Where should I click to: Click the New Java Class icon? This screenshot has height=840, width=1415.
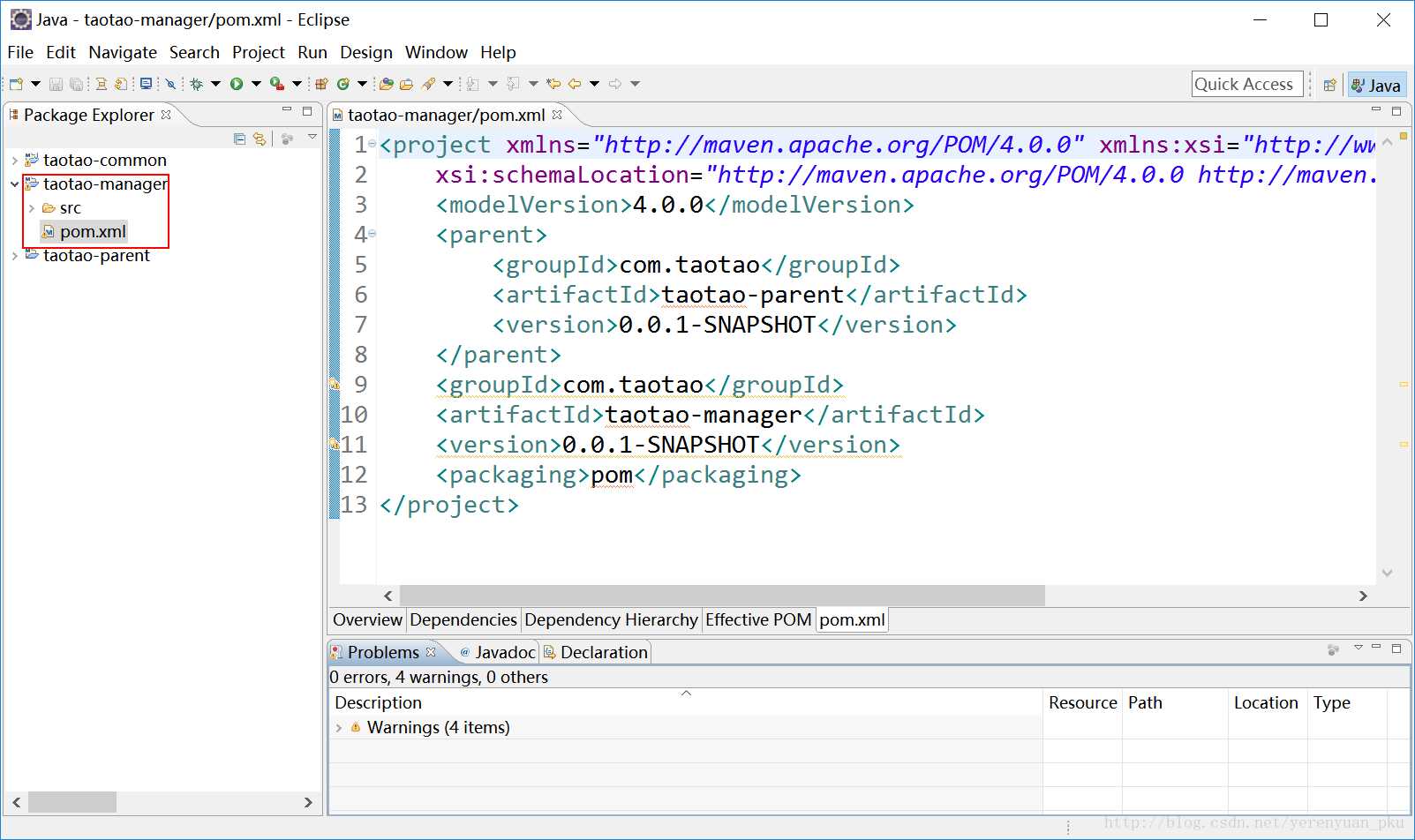tap(342, 84)
